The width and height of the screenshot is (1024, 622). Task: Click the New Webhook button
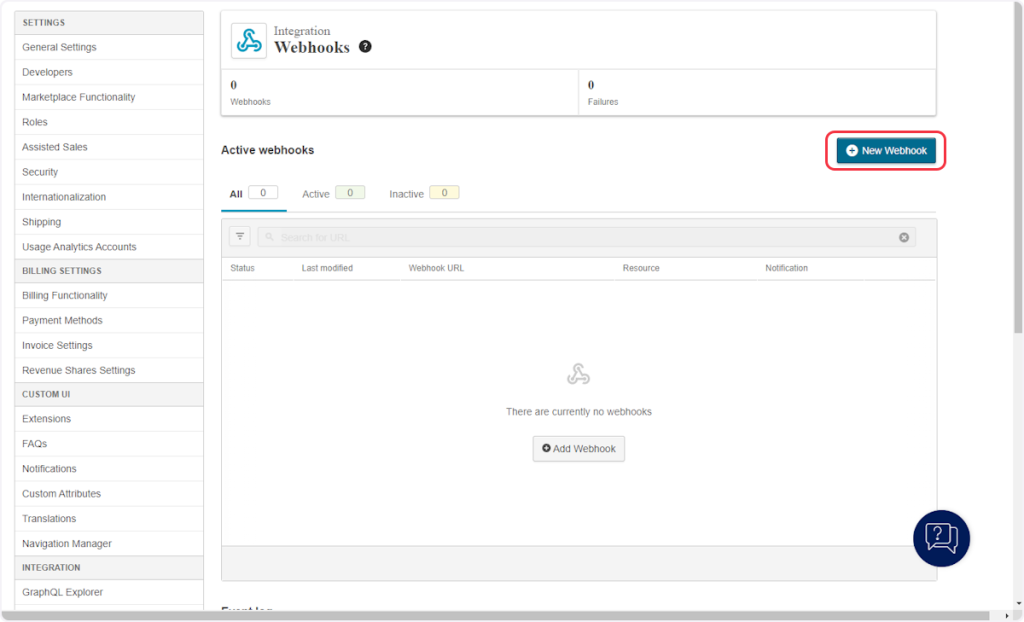[886, 151]
